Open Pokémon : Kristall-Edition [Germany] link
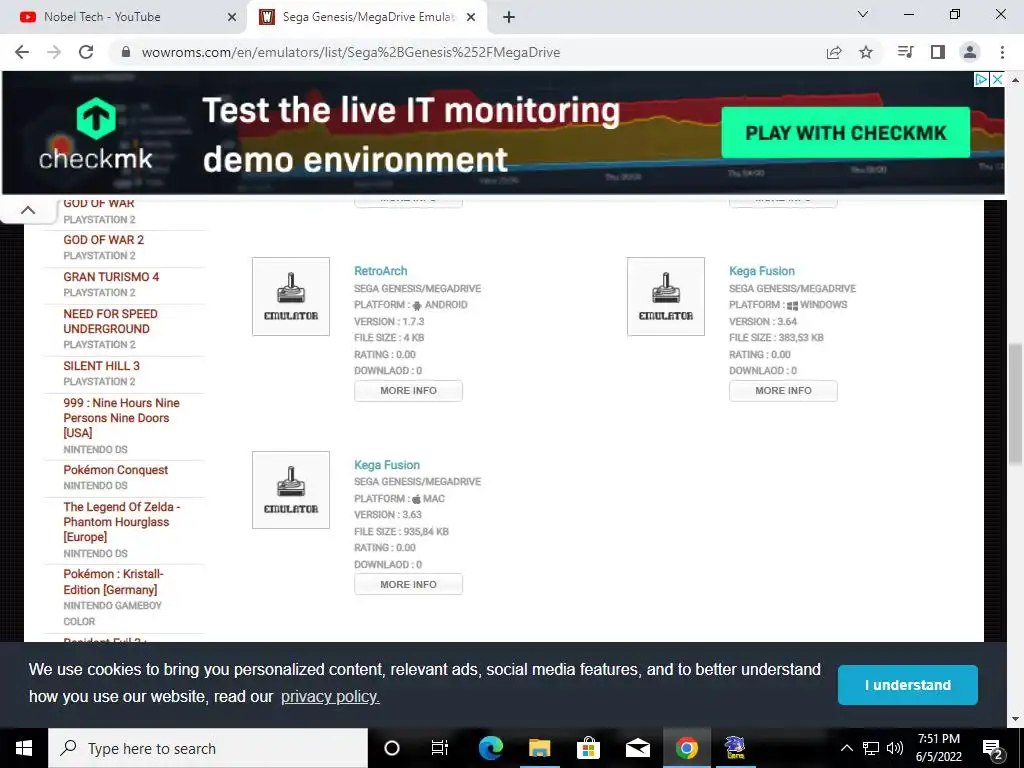 tap(114, 582)
